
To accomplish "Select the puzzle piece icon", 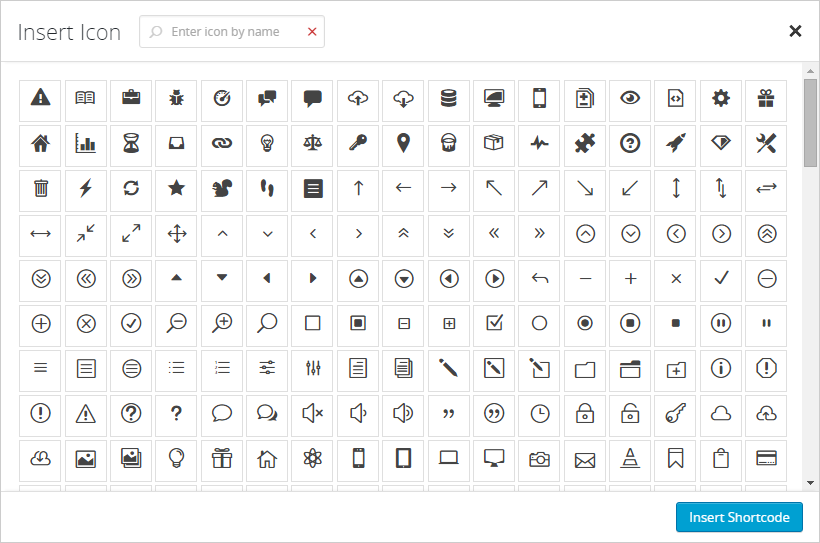I will tap(585, 143).
